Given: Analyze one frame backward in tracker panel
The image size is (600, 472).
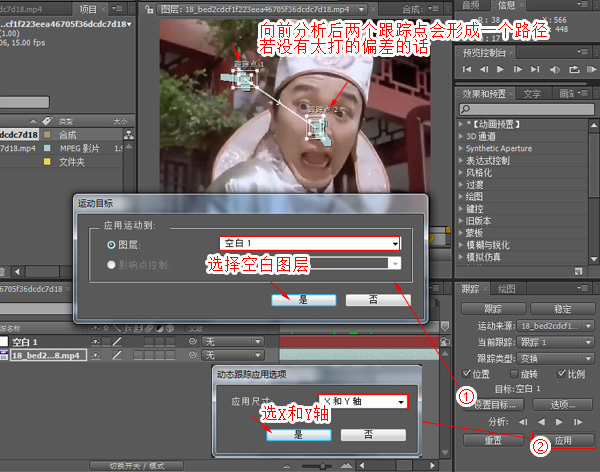Looking at the screenshot, I should (523, 422).
